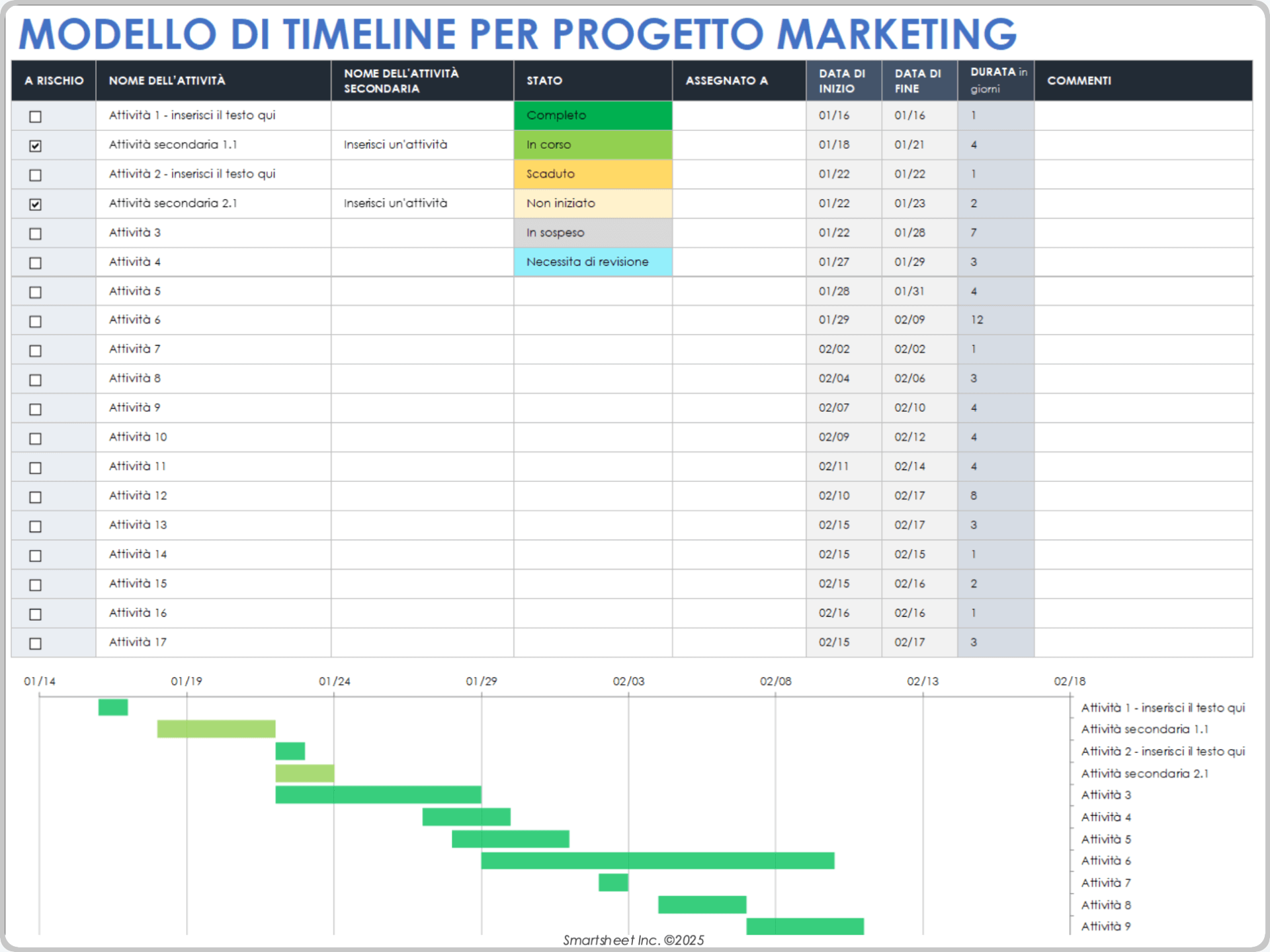Click the 01/24 date label on chart axis

[335, 682]
